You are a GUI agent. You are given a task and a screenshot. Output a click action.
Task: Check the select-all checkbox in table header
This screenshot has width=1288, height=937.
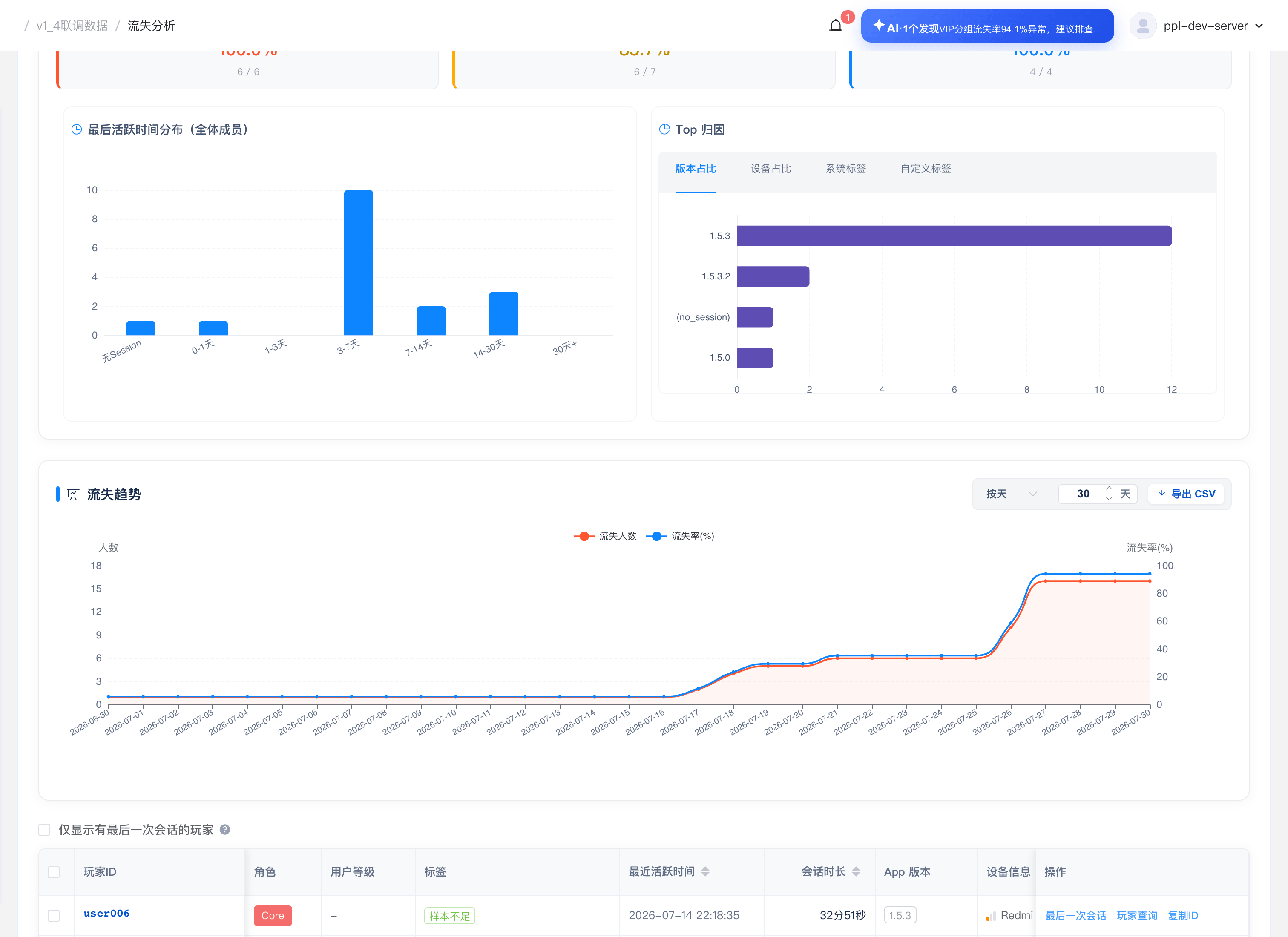(x=54, y=872)
